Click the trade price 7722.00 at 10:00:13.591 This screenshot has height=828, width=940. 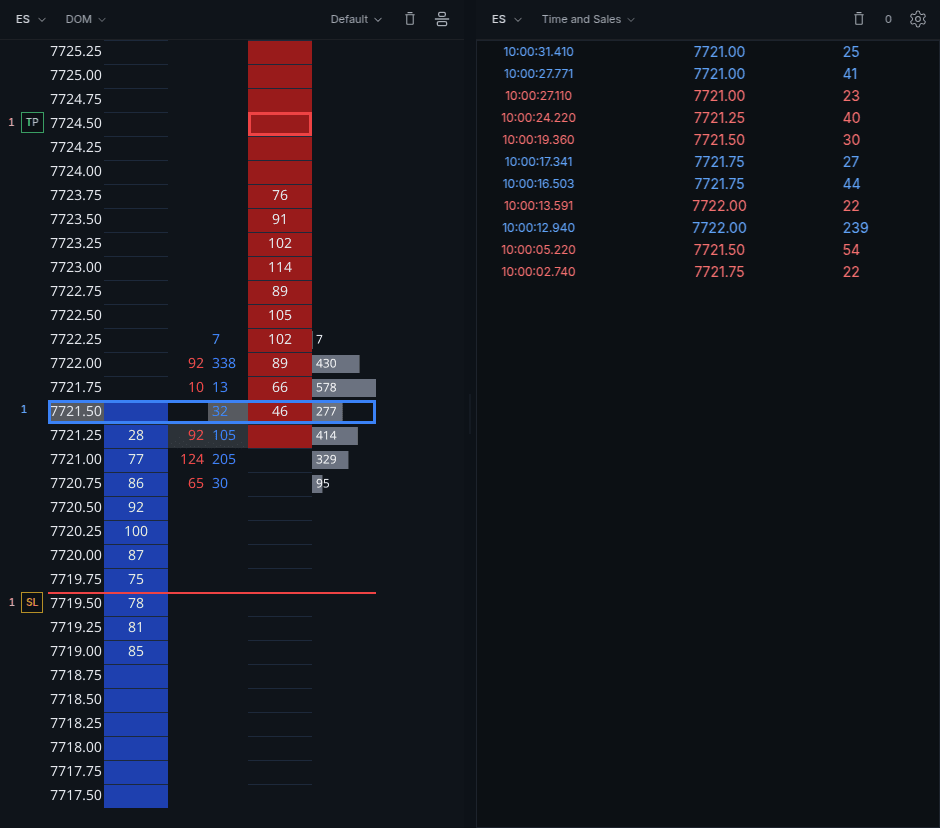[719, 206]
